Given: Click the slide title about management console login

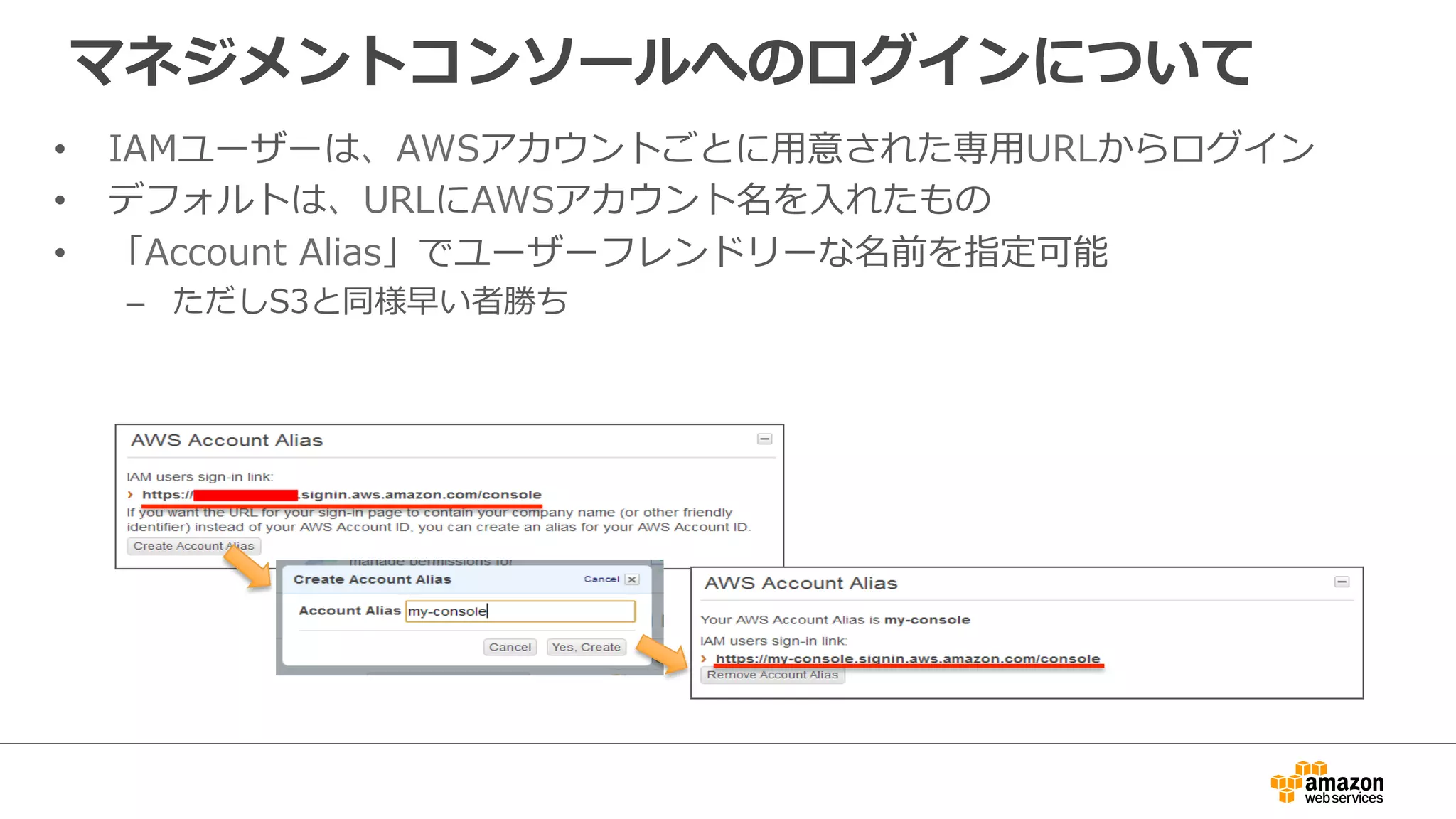Looking at the screenshot, I should click(661, 61).
